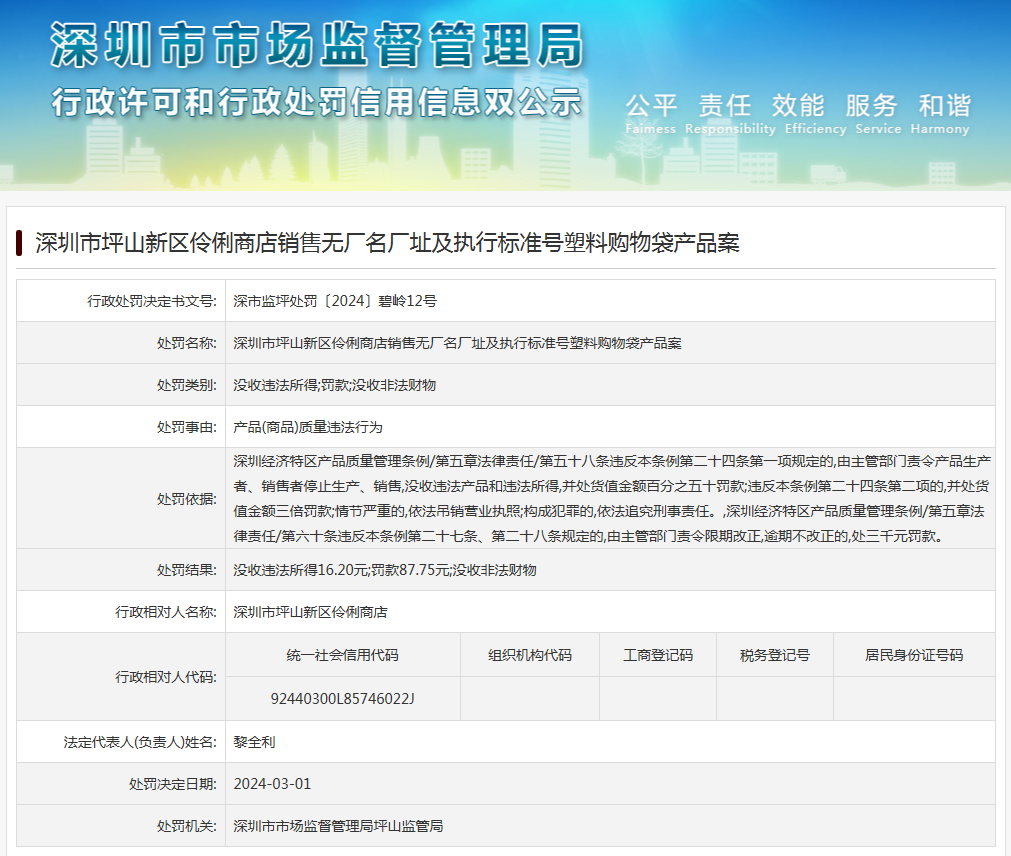Image resolution: width=1011 pixels, height=856 pixels.
Task: Click name value 深圳市坪山新区伶俐商店
Action: tap(310, 612)
